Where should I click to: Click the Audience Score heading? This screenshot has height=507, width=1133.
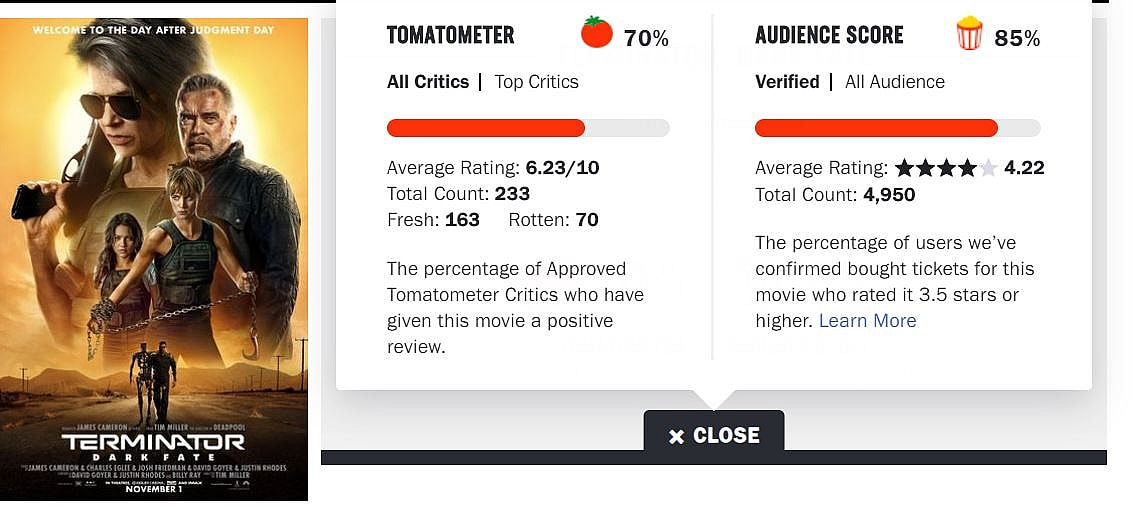829,36
